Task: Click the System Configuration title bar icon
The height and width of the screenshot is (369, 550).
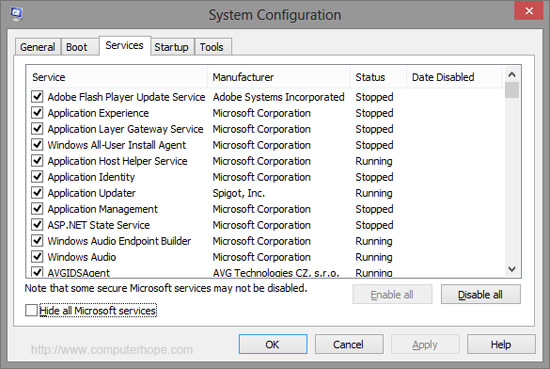Action: click(x=16, y=14)
